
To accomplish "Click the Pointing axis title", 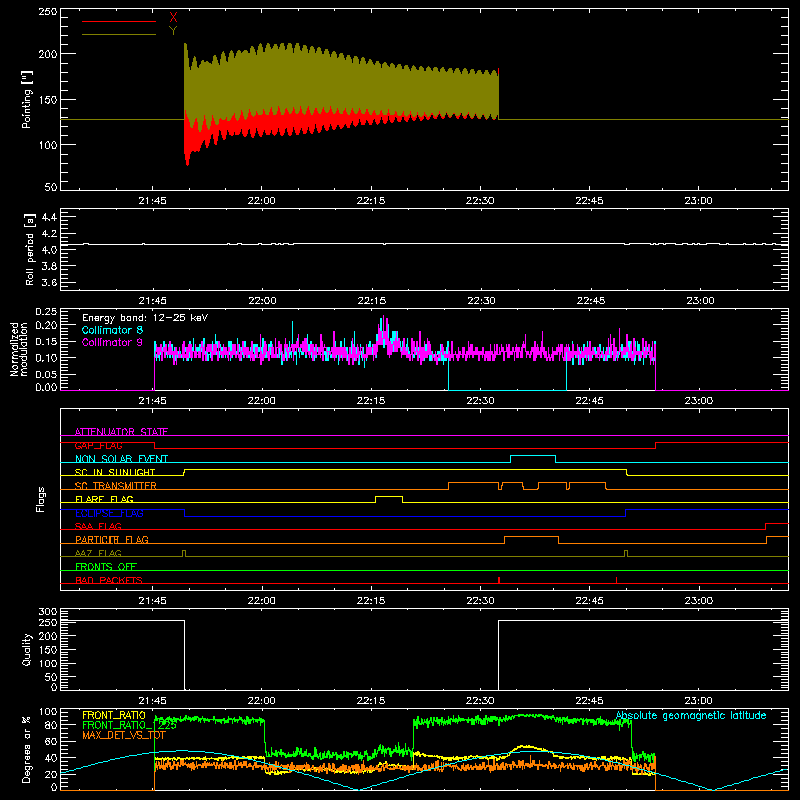I will click(x=27, y=99).
